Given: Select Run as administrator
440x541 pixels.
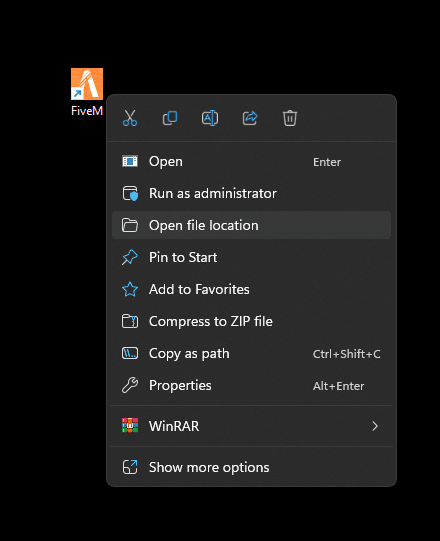Looking at the screenshot, I should coord(251,194).
